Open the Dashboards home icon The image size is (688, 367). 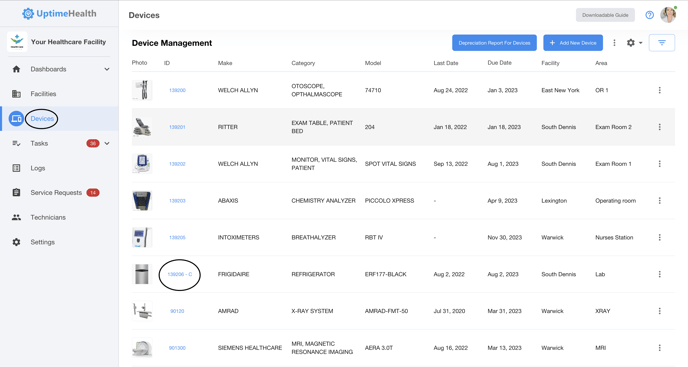coord(16,69)
